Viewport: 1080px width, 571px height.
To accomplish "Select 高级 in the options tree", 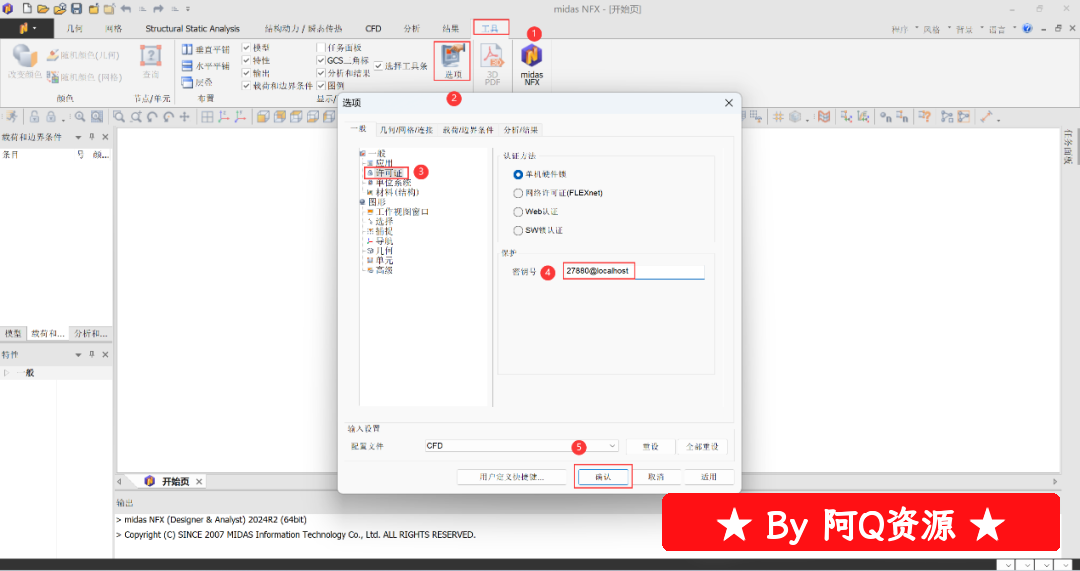I will click(384, 271).
